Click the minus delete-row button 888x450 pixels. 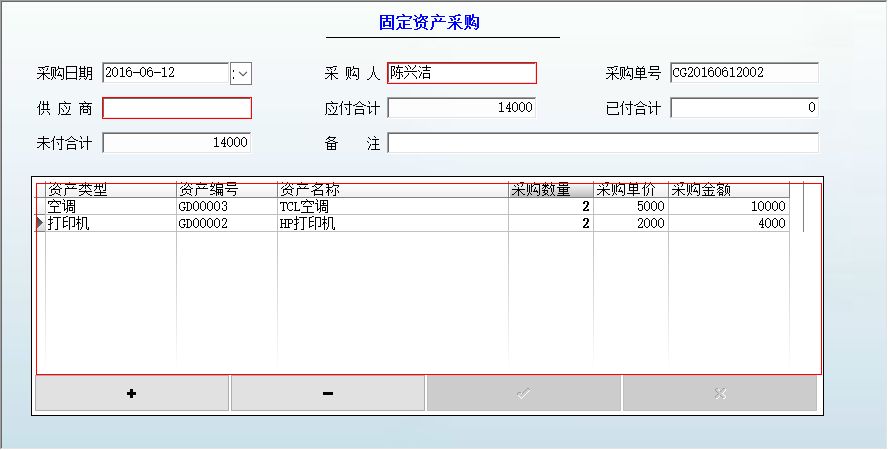[327, 393]
